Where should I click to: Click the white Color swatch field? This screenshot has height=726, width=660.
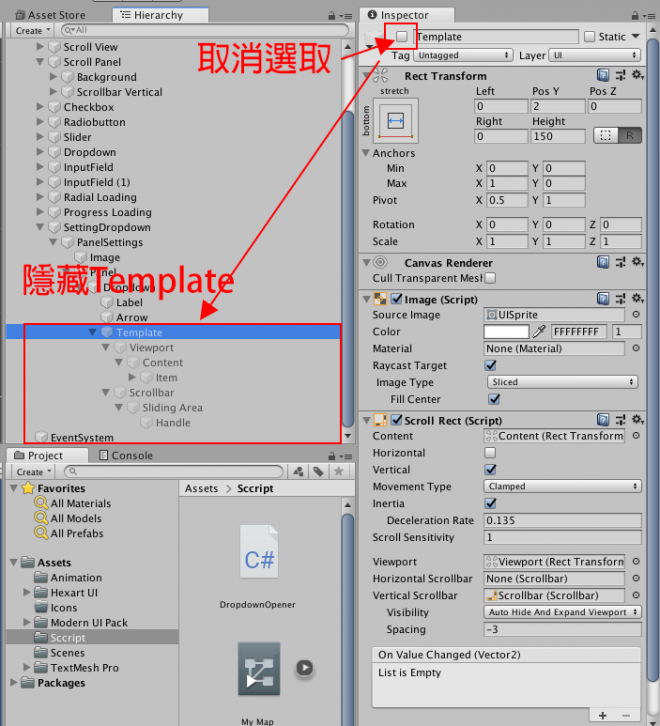tap(506, 332)
